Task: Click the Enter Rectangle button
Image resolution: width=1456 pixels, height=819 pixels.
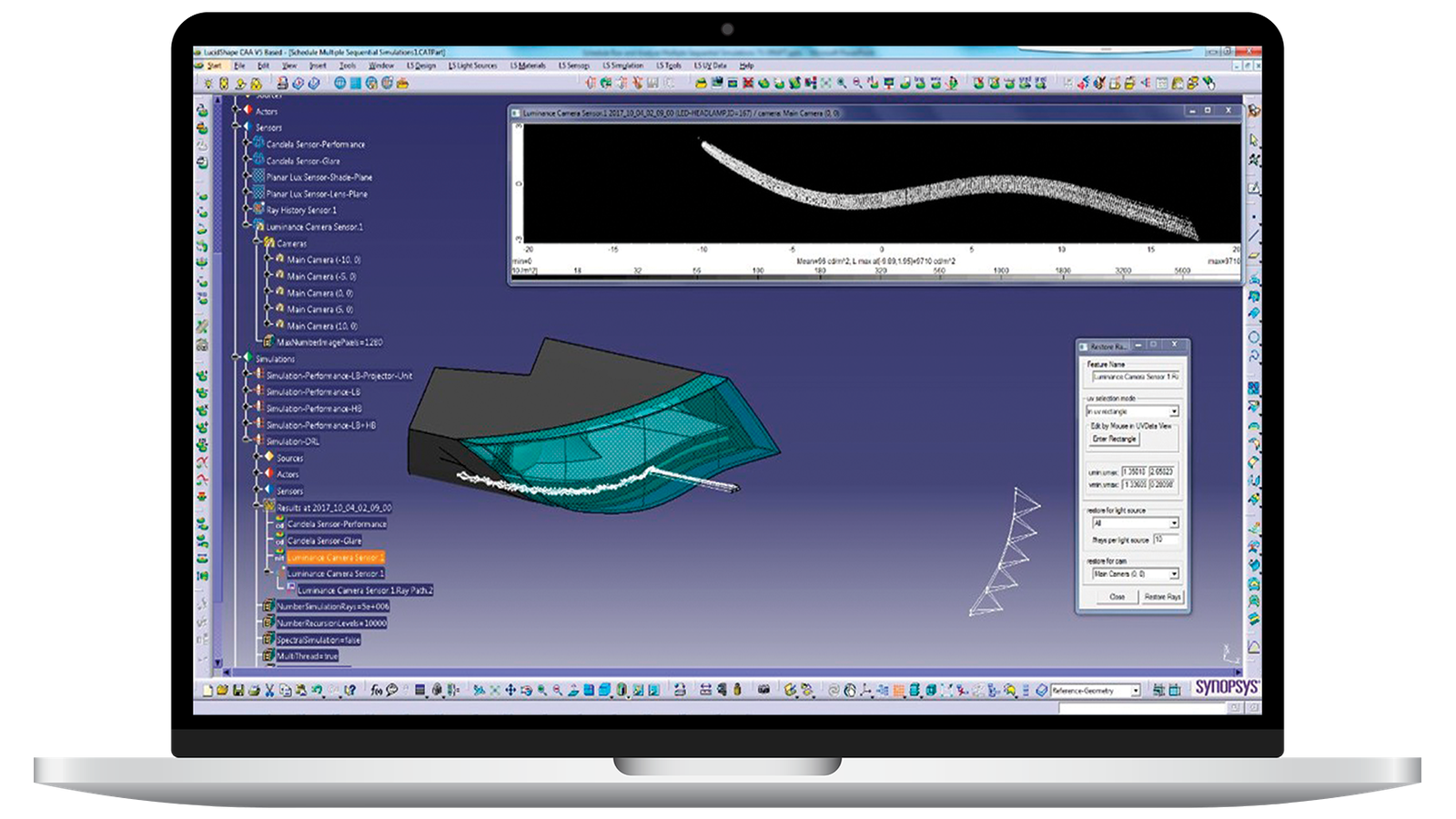Action: tap(1115, 439)
